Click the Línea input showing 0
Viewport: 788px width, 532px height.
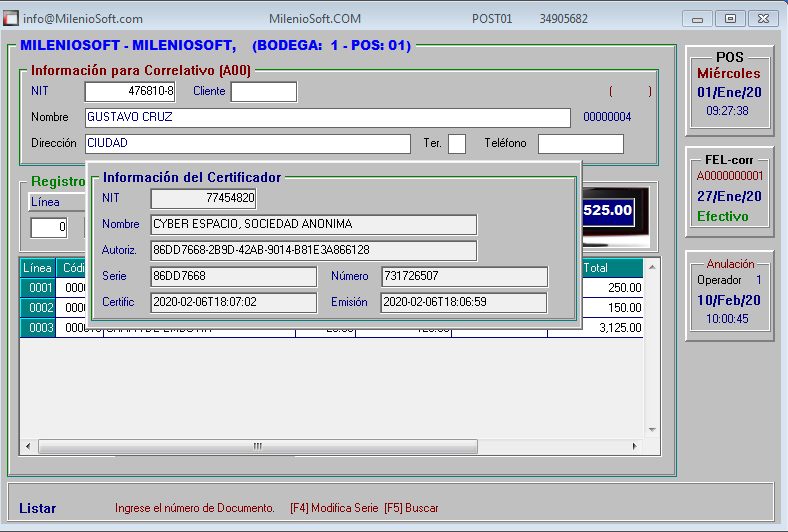point(49,228)
